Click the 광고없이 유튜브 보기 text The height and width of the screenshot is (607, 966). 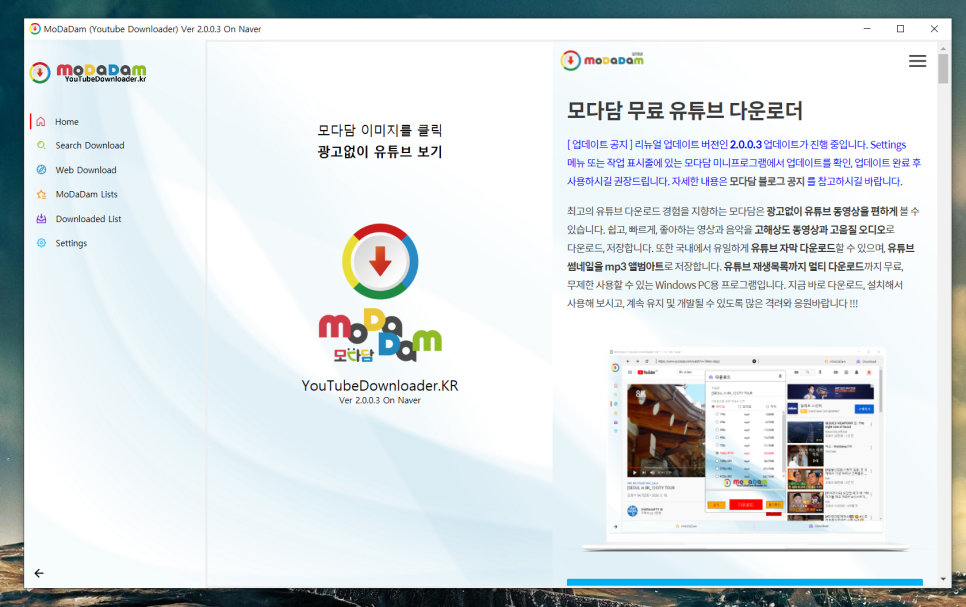[380, 152]
